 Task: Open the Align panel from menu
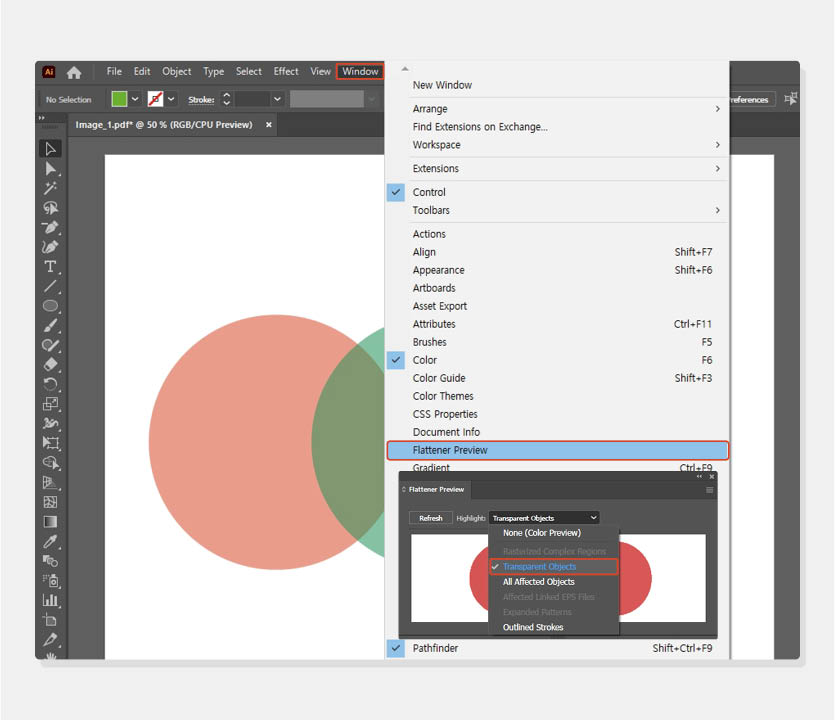(x=558, y=252)
